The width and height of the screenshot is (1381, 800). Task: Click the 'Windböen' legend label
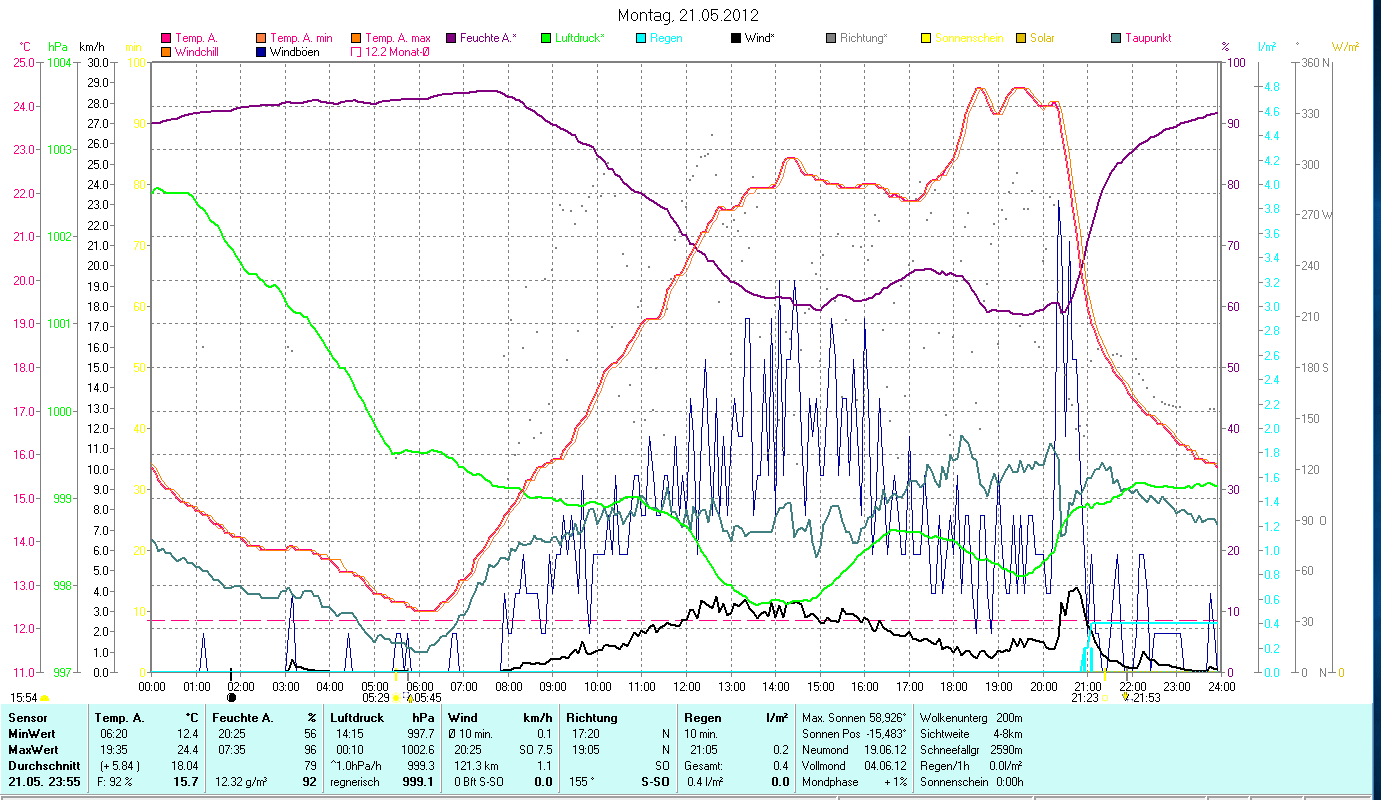point(295,52)
